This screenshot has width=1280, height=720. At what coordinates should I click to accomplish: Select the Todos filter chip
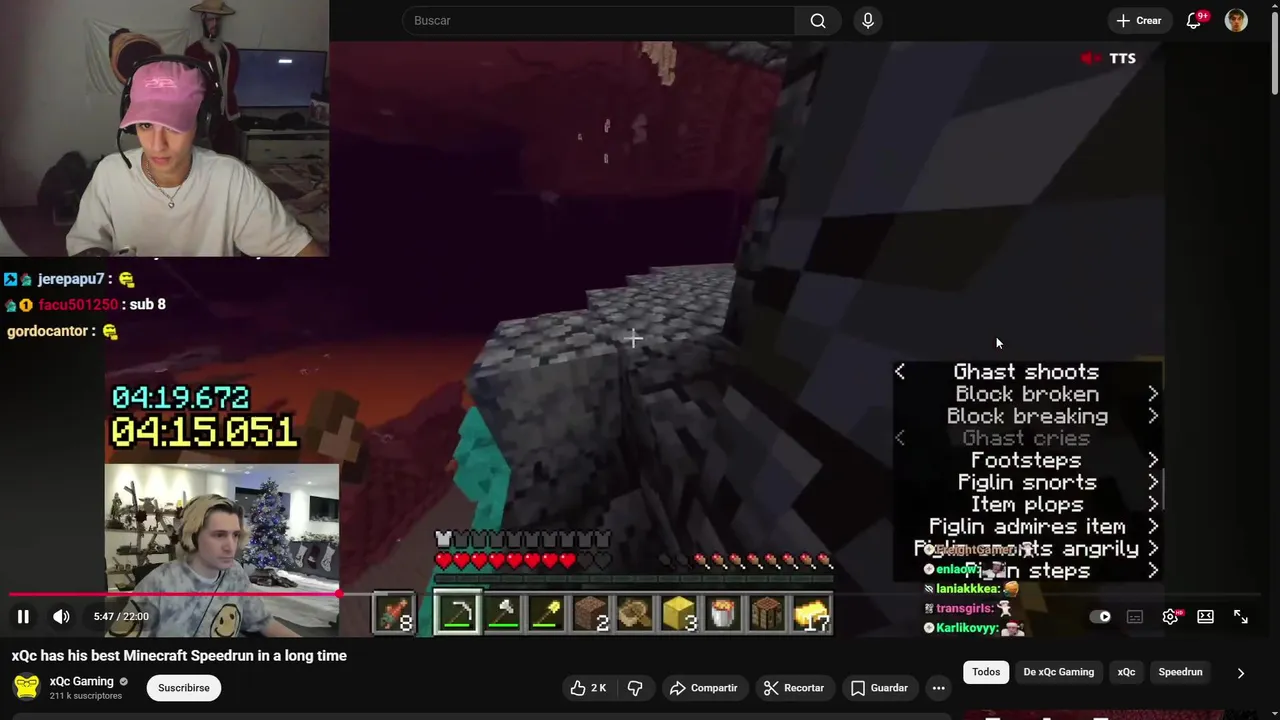pos(986,672)
